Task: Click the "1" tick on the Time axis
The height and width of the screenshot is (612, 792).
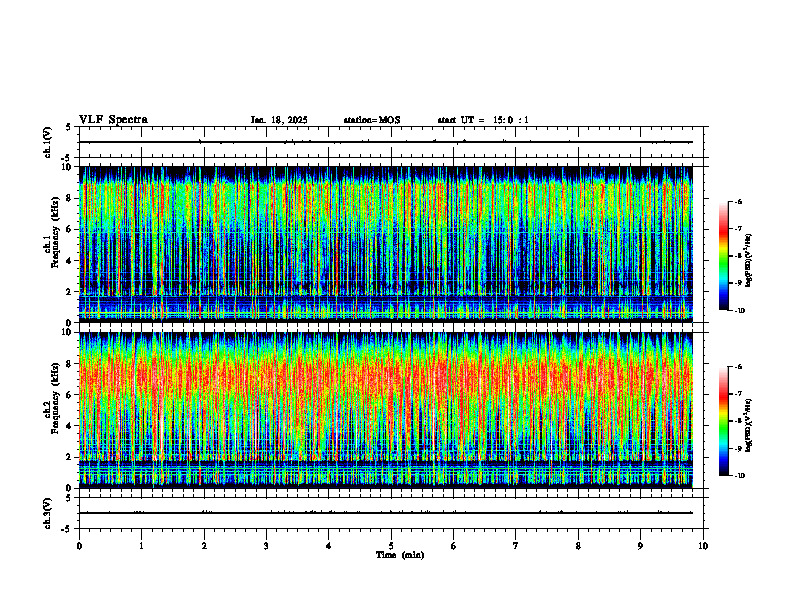Action: click(141, 546)
